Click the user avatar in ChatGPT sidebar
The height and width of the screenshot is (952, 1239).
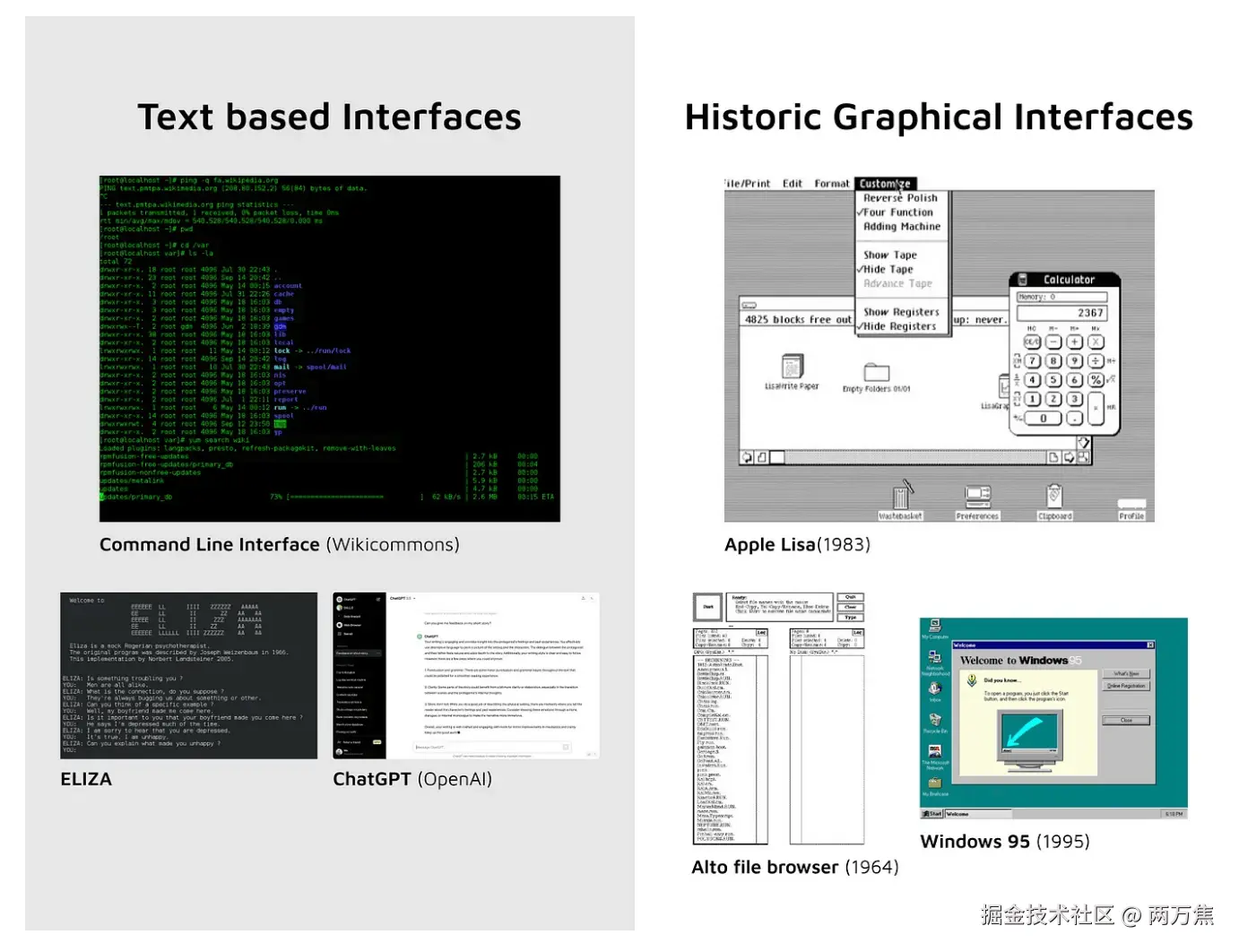339,752
